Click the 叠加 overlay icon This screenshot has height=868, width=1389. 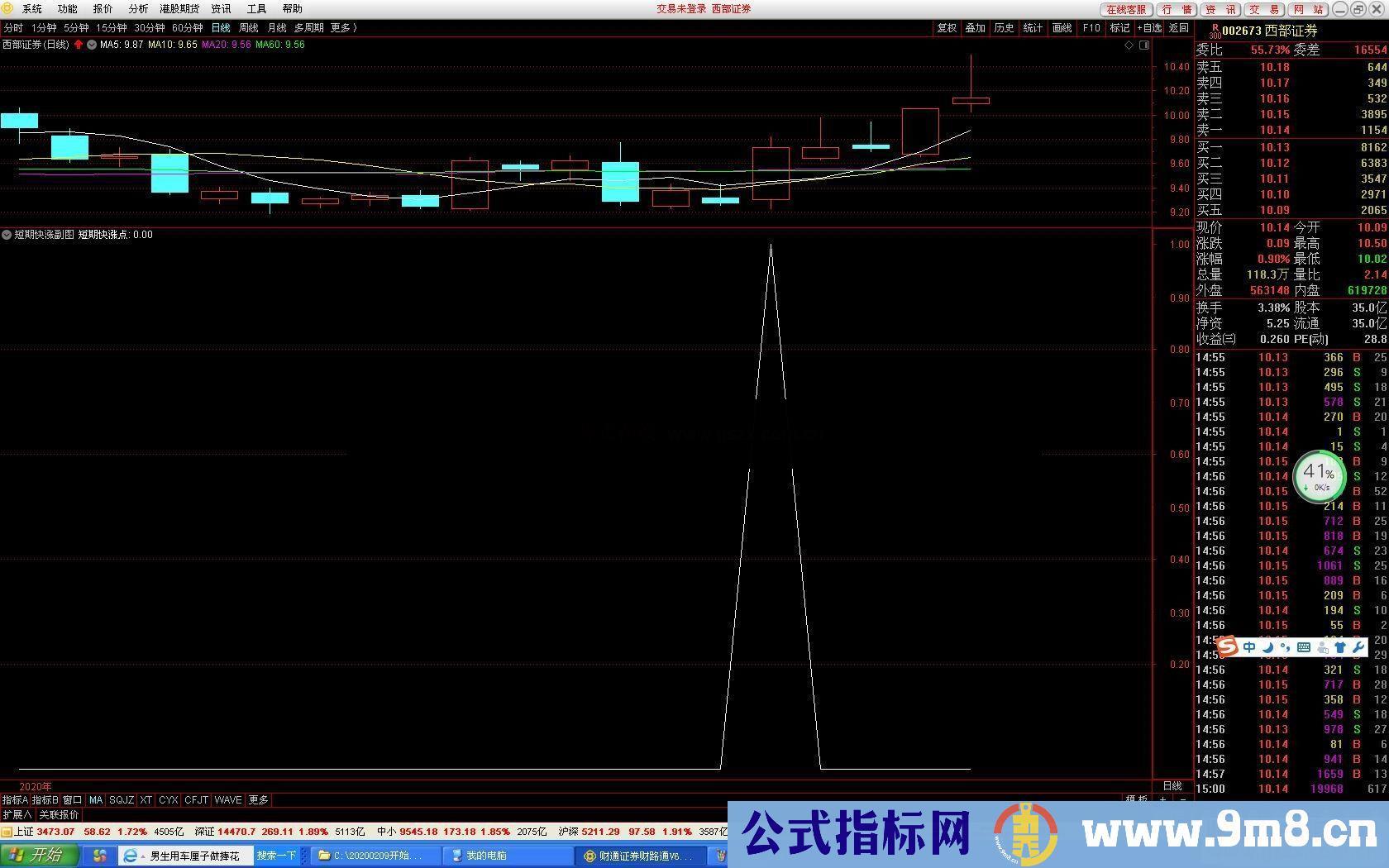click(975, 27)
